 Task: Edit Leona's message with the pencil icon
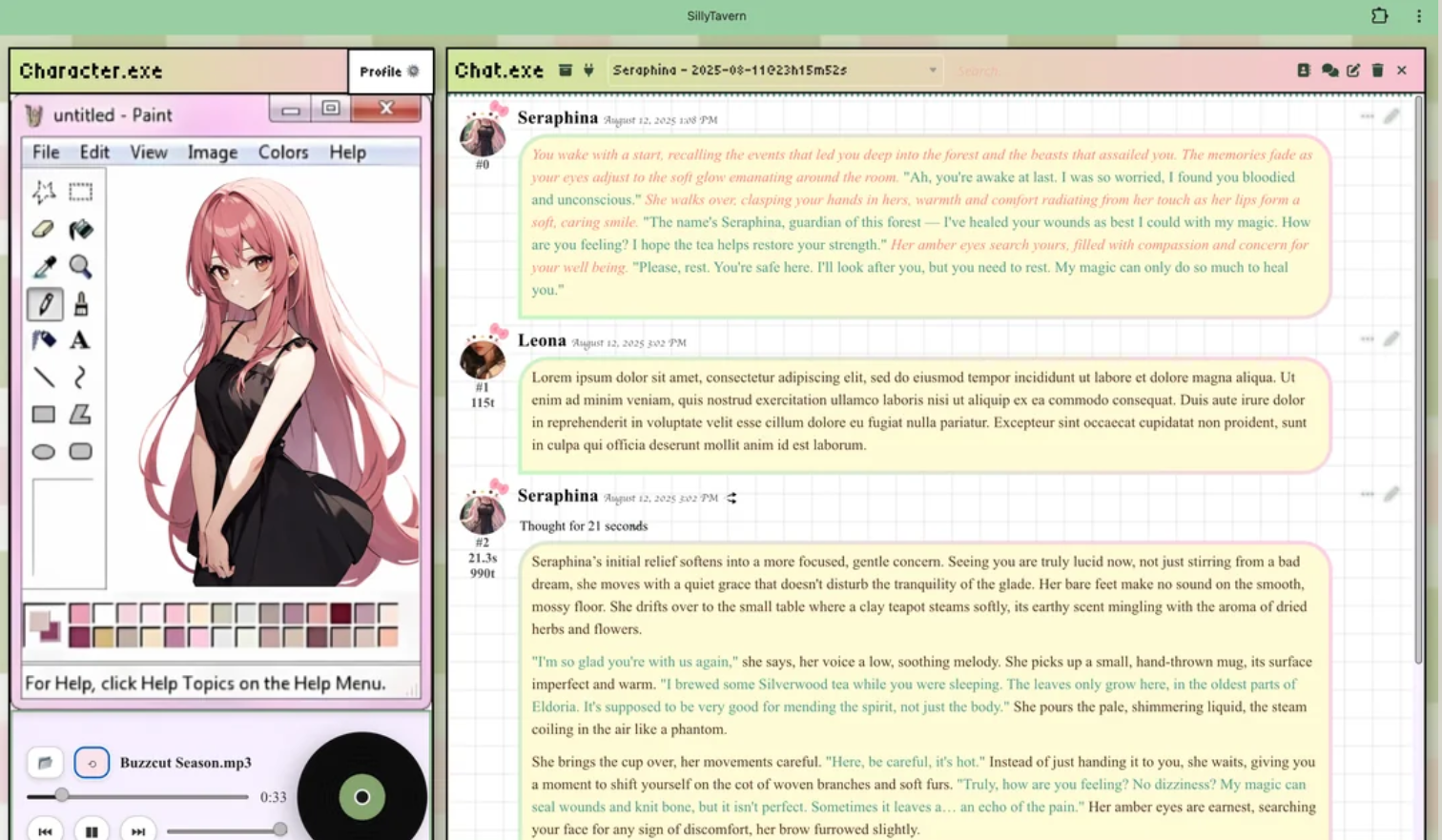[1392, 338]
